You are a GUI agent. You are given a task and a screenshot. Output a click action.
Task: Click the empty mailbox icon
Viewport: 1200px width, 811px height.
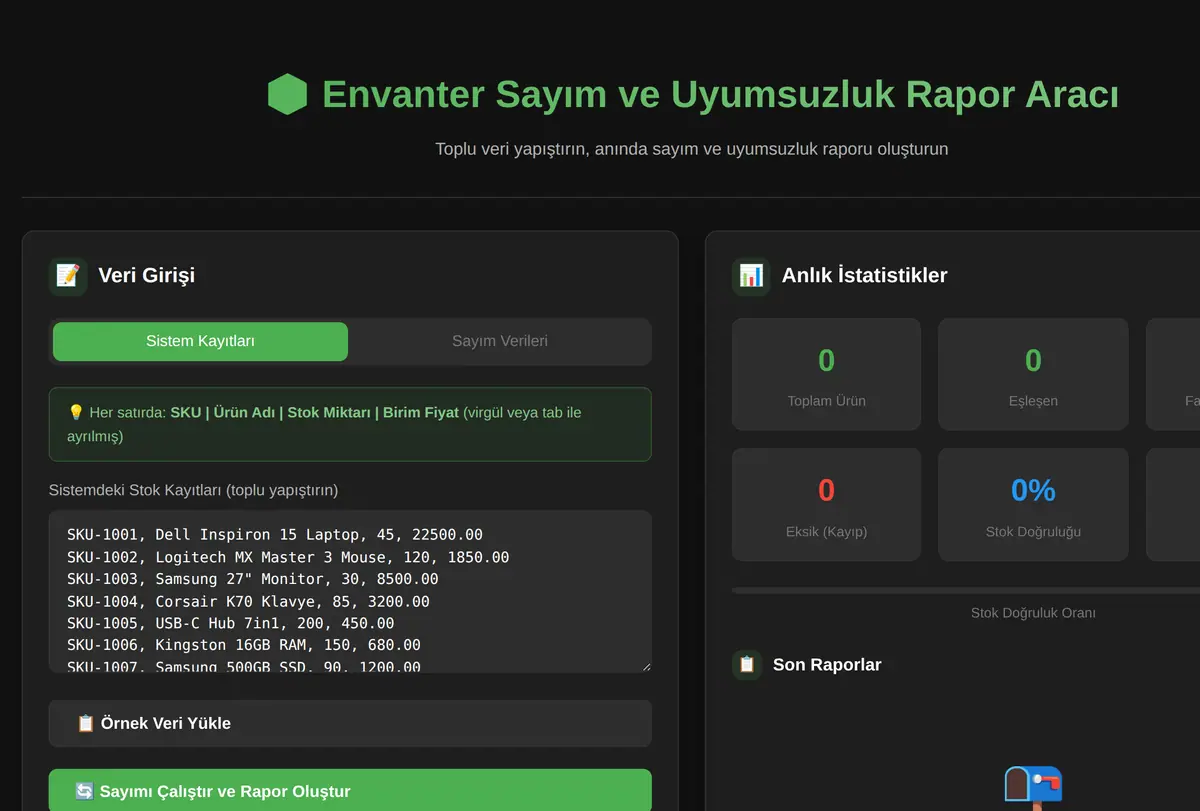coord(1033,788)
